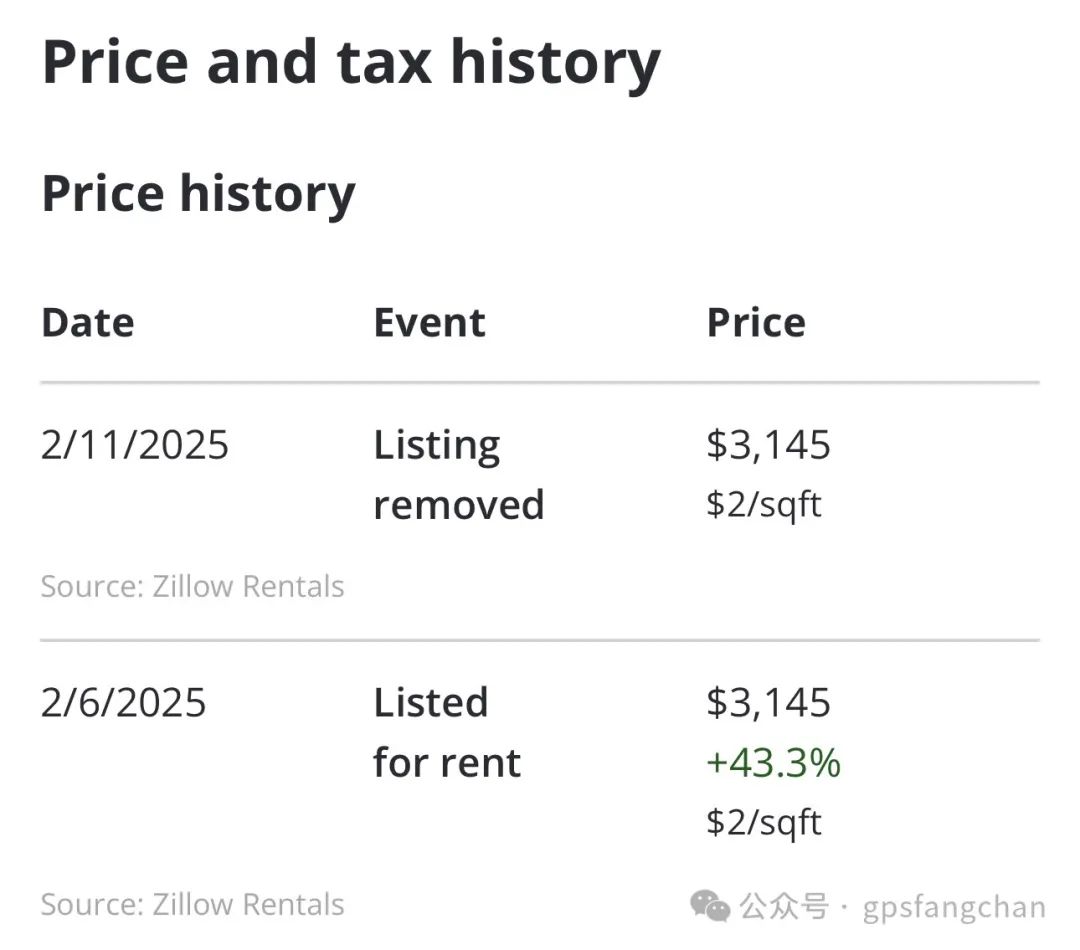Click $2/sqft under Listing removed row

click(x=764, y=505)
